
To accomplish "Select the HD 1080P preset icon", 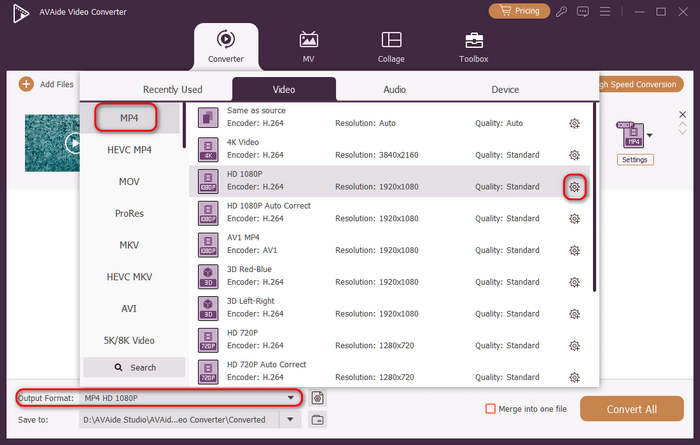I will click(x=208, y=181).
